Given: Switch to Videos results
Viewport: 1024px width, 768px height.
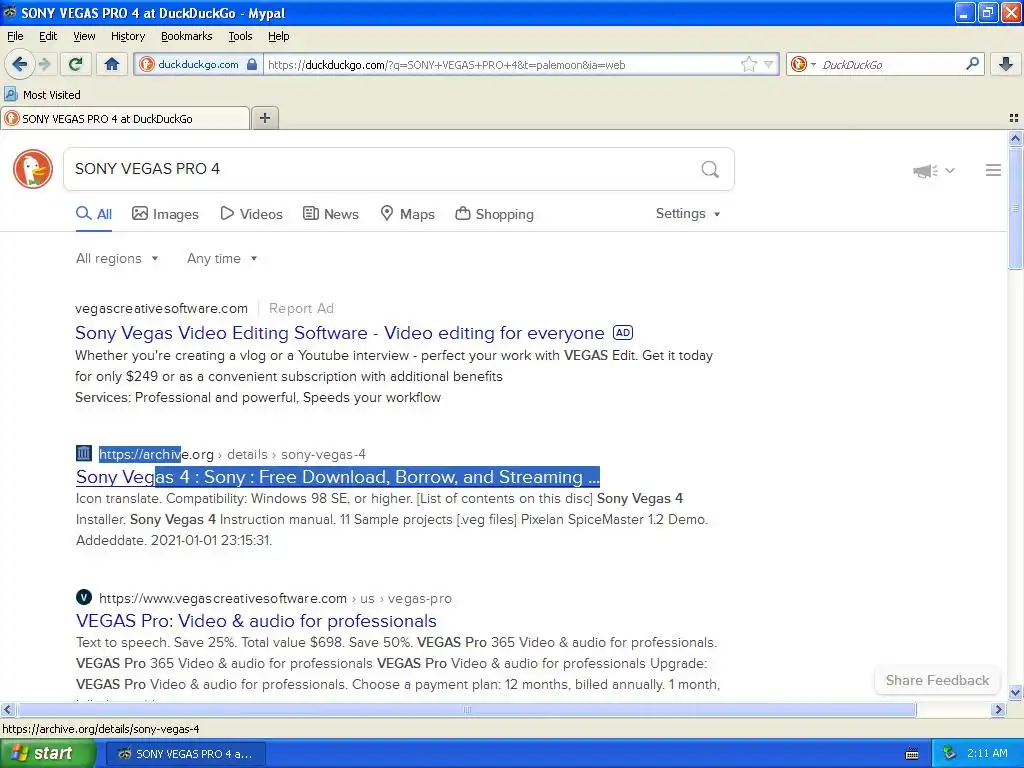Looking at the screenshot, I should (x=251, y=214).
